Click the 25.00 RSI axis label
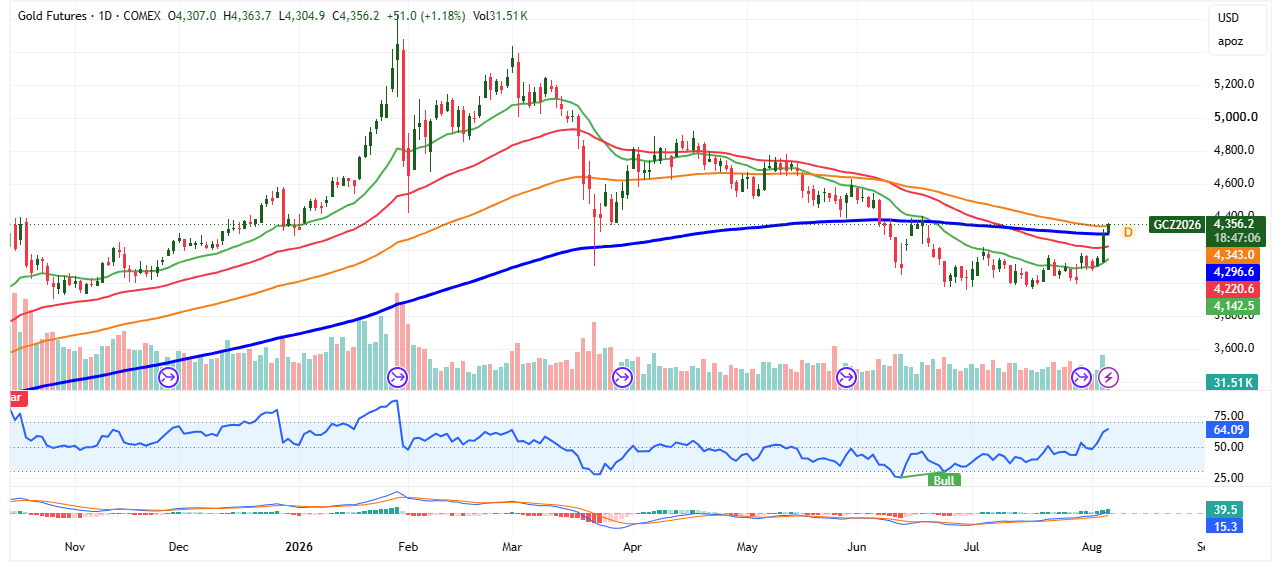1281x570 pixels. coord(1229,478)
